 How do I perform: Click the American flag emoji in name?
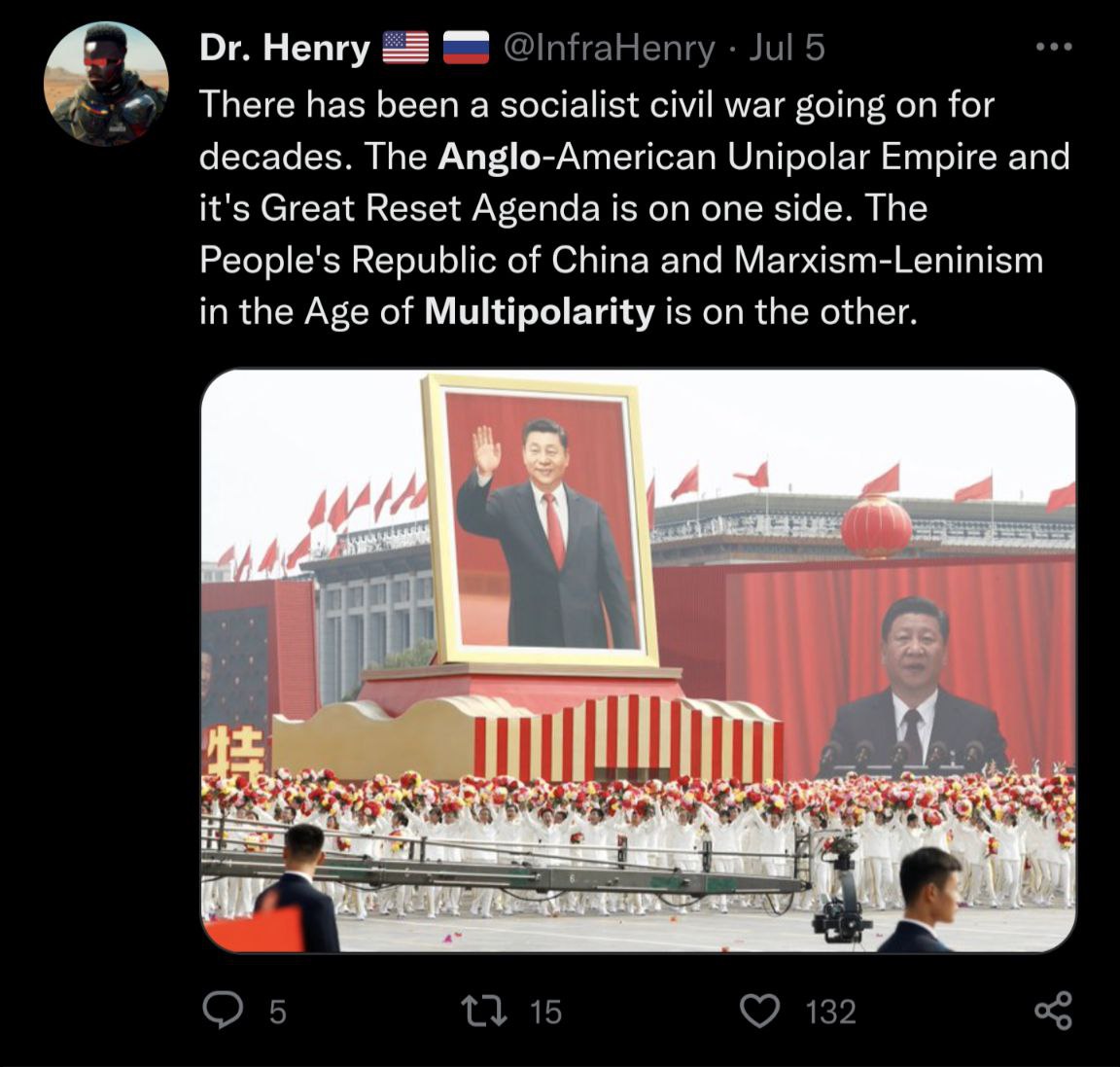(x=405, y=48)
